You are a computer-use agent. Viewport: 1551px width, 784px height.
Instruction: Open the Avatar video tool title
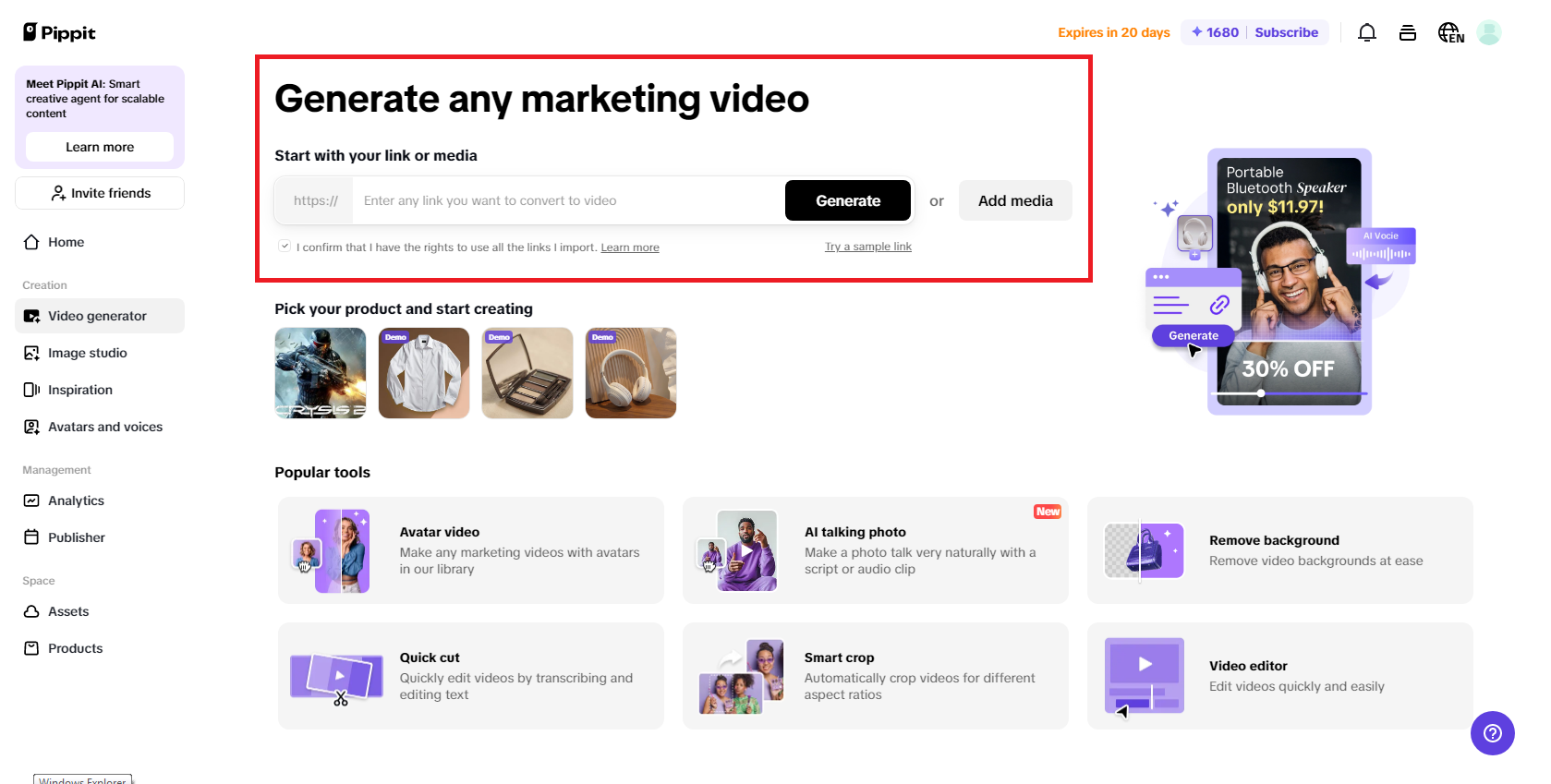[440, 532]
